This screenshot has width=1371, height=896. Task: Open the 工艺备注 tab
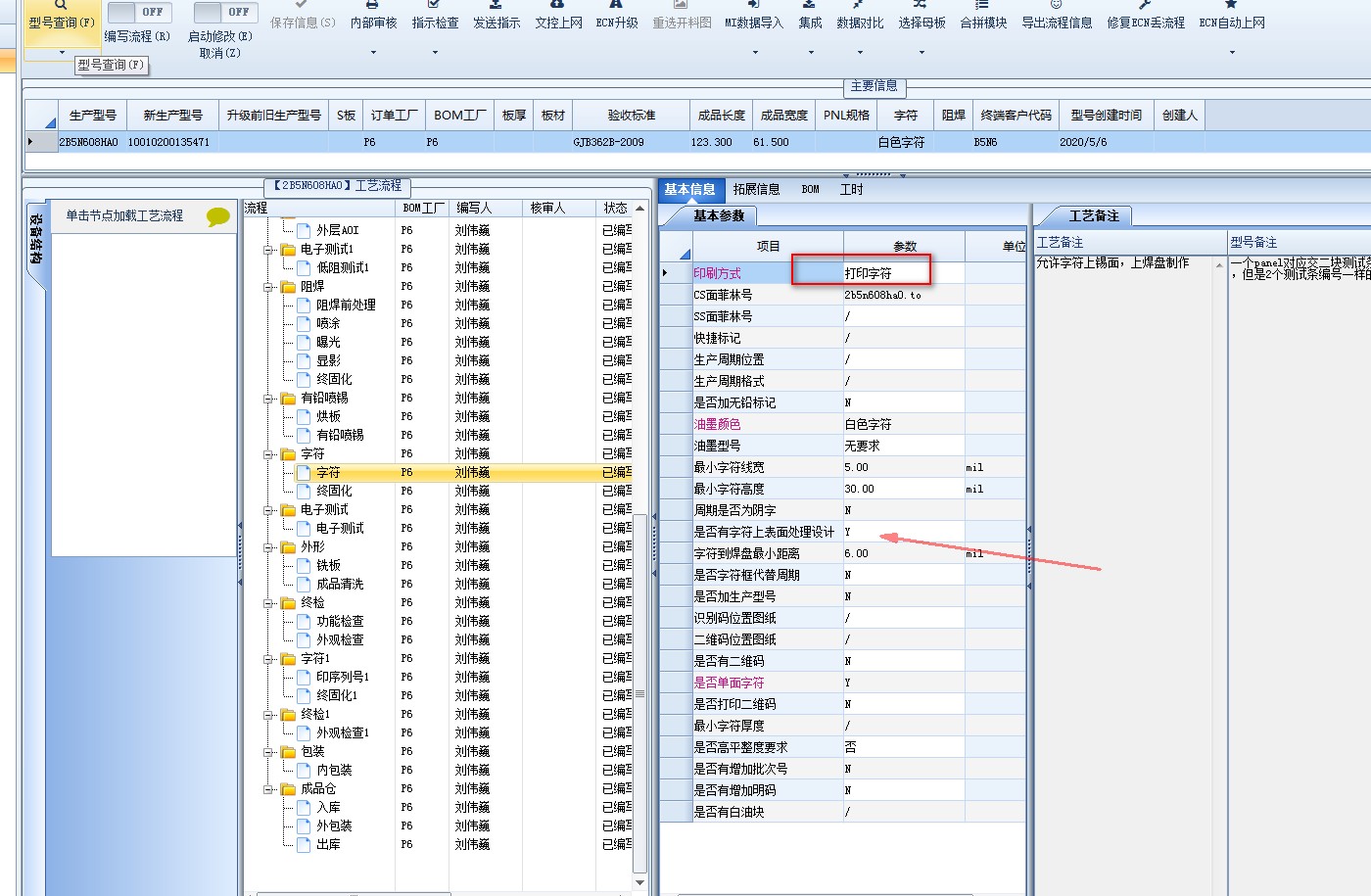[x=1092, y=215]
